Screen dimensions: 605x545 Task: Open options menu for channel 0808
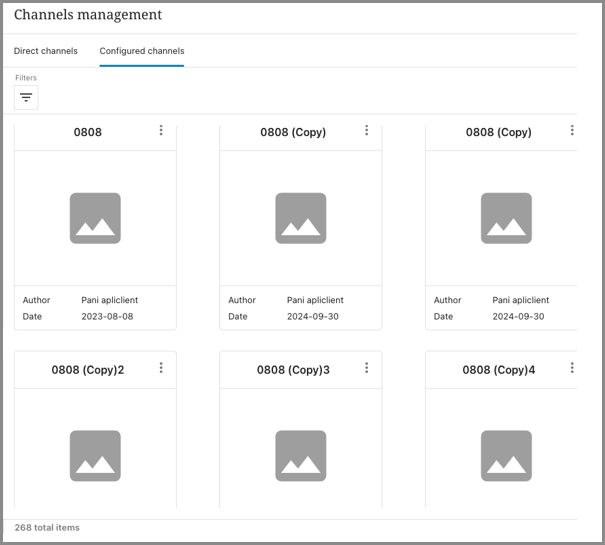(161, 131)
